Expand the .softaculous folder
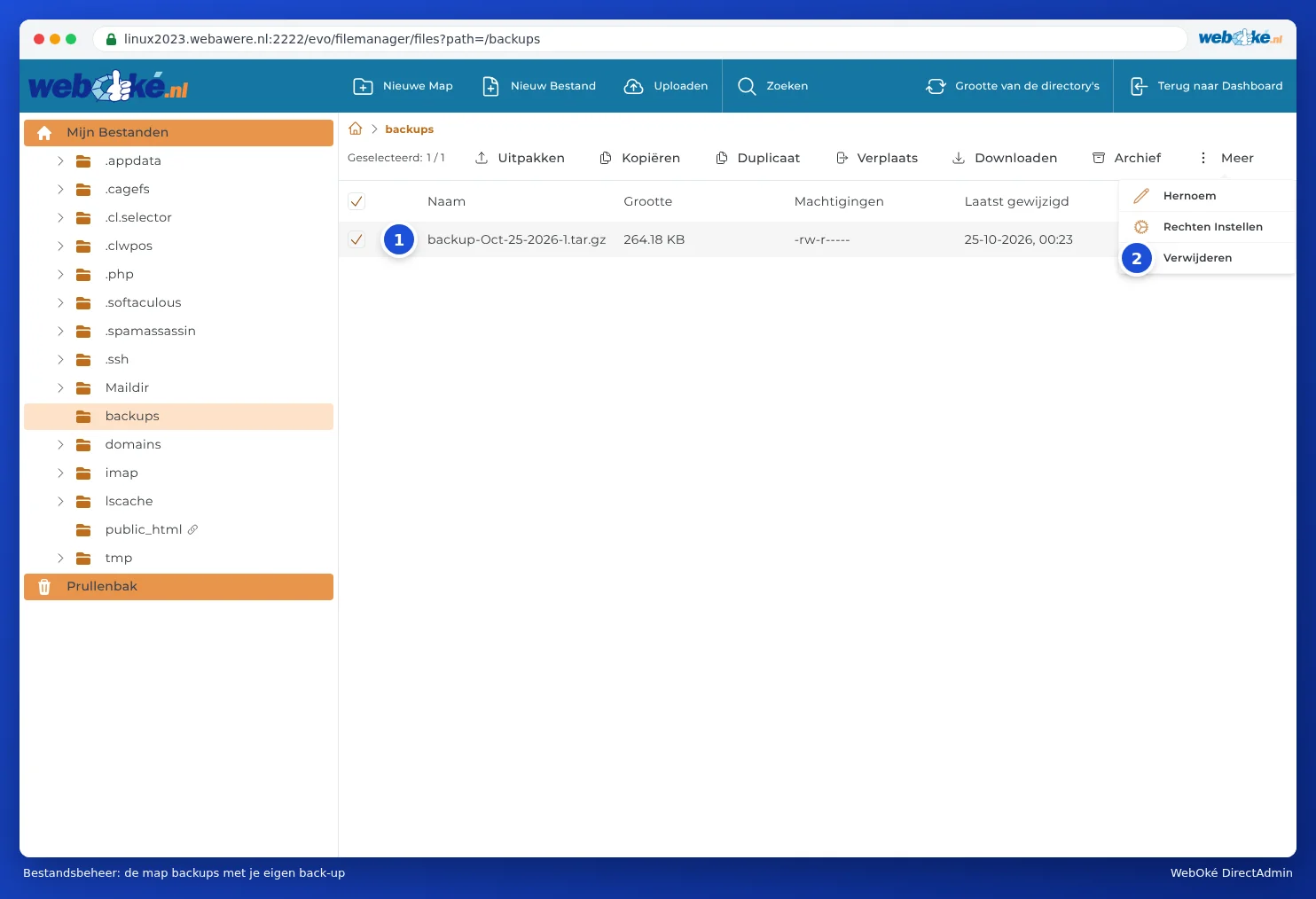The width and height of the screenshot is (1316, 899). pyautogui.click(x=60, y=302)
